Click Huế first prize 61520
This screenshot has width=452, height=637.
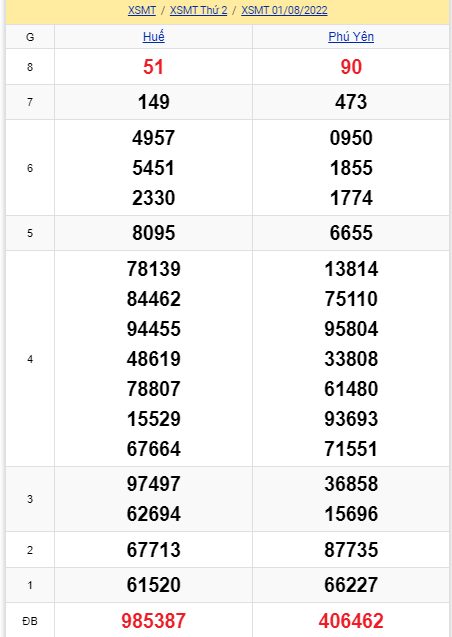click(x=154, y=585)
